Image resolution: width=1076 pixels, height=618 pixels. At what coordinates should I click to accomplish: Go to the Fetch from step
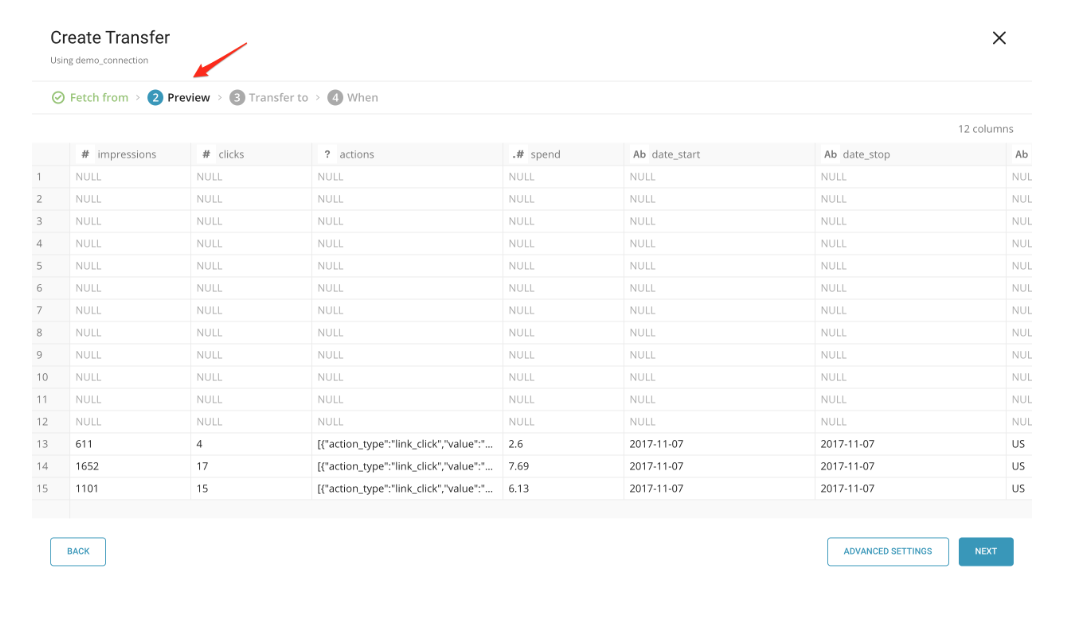(98, 98)
